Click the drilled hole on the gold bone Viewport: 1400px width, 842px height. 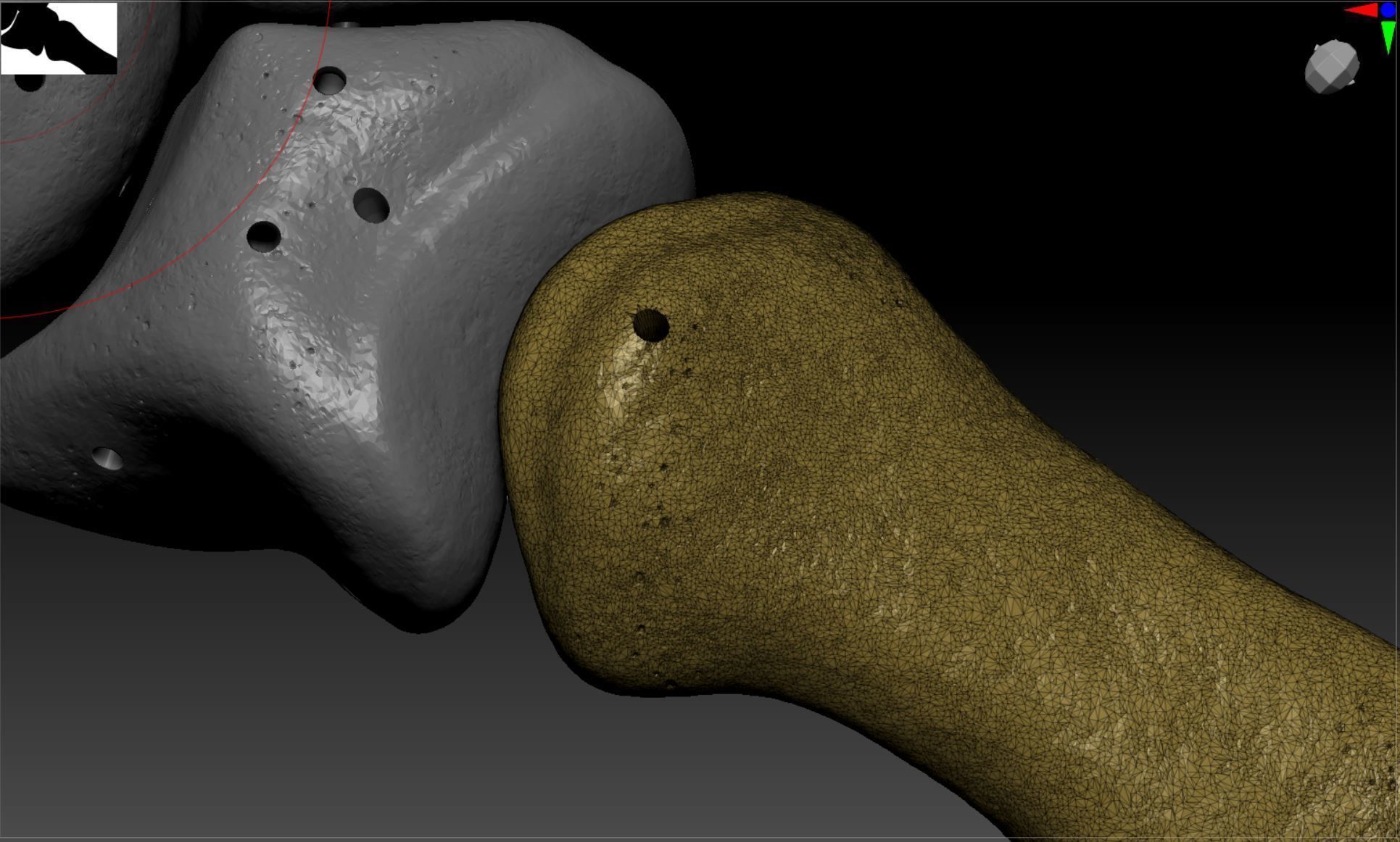(x=651, y=325)
